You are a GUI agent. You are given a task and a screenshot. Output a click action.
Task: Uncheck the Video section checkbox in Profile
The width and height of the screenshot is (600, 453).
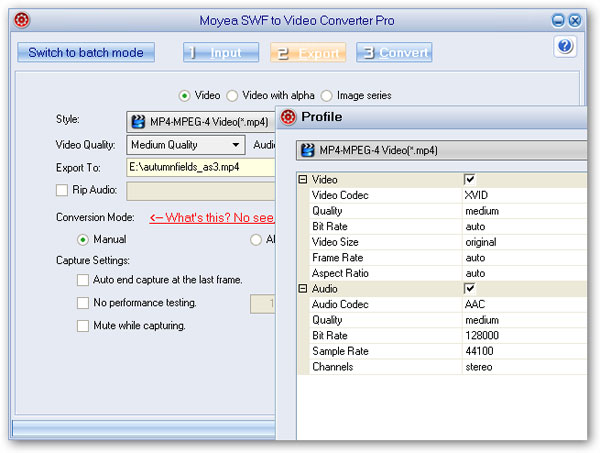point(470,179)
